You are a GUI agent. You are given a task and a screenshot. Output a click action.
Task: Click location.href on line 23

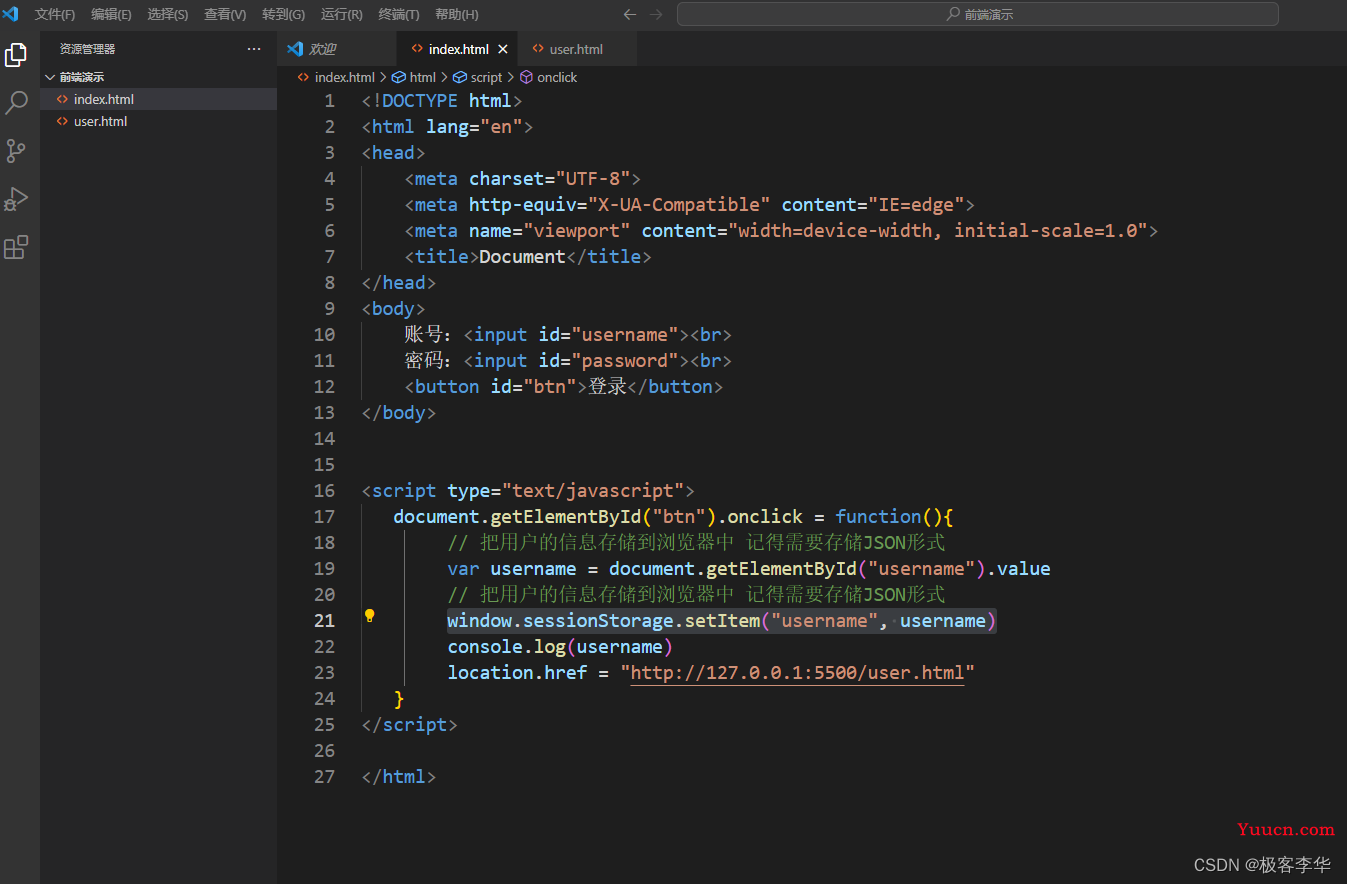click(517, 672)
